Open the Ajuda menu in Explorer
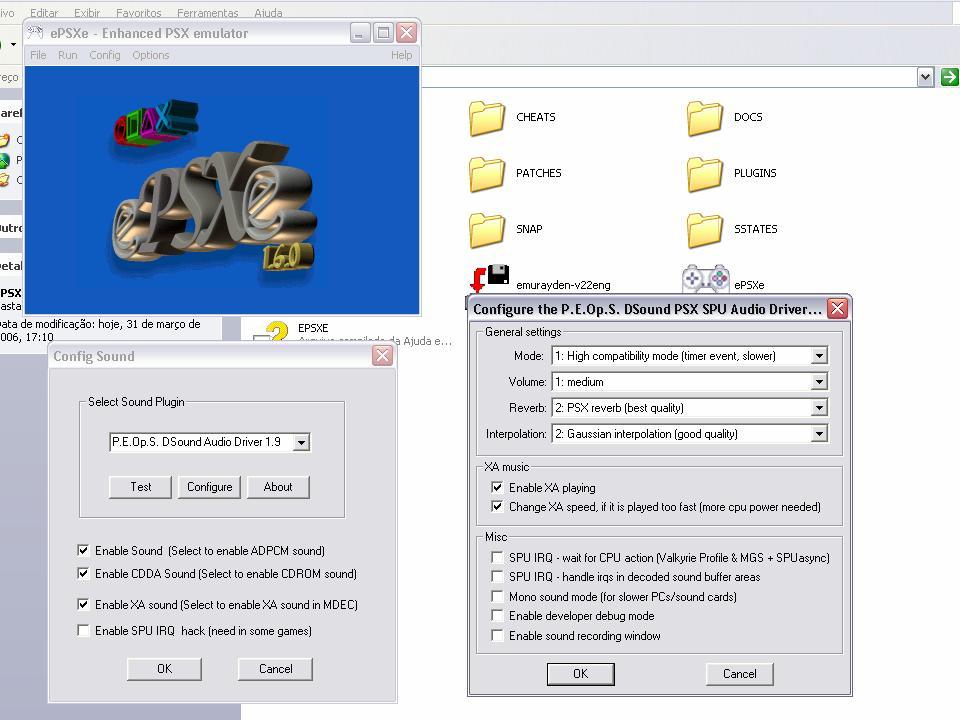This screenshot has height=720, width=960. [x=268, y=13]
